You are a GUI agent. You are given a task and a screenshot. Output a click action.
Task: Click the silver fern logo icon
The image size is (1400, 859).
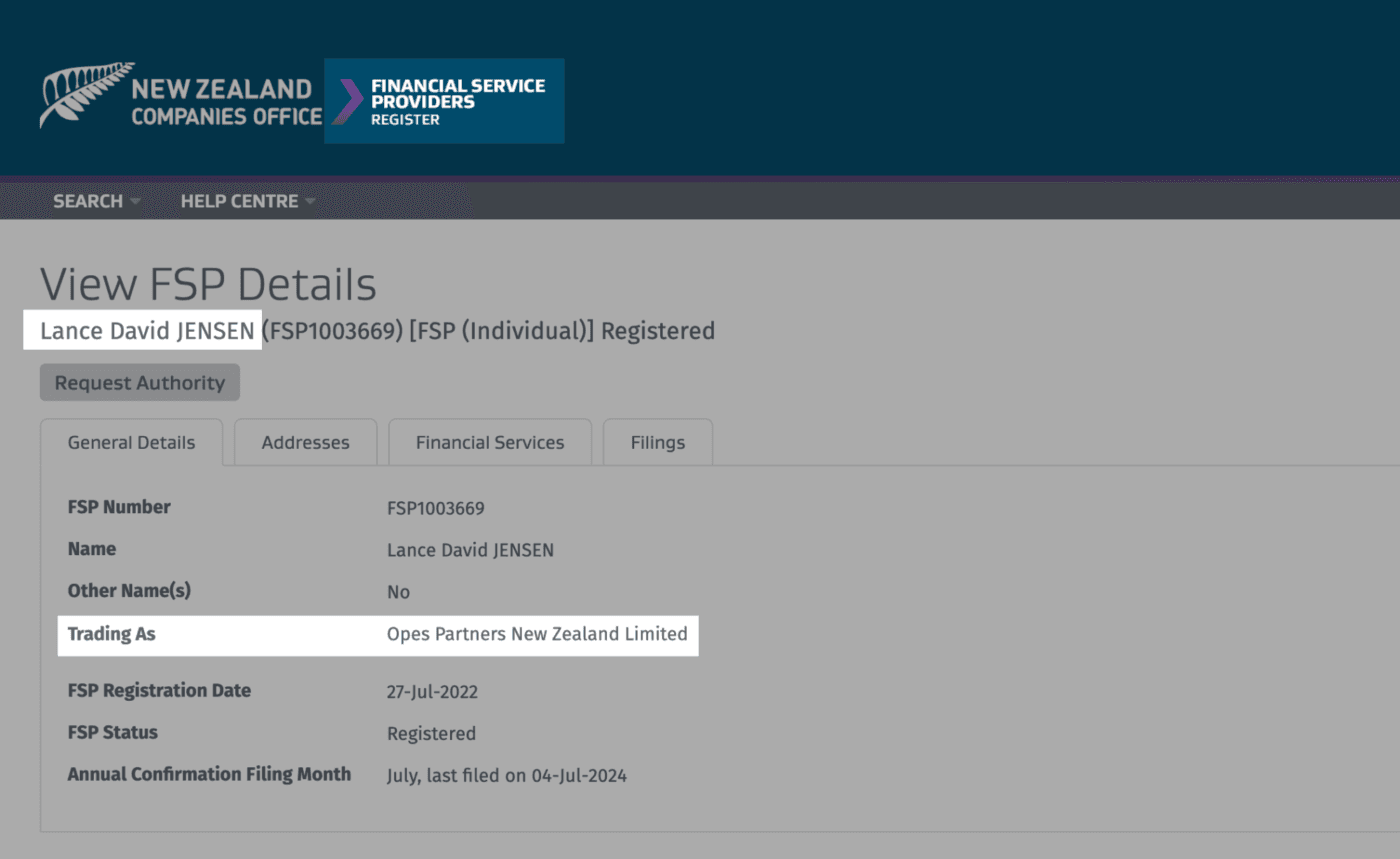[x=84, y=94]
